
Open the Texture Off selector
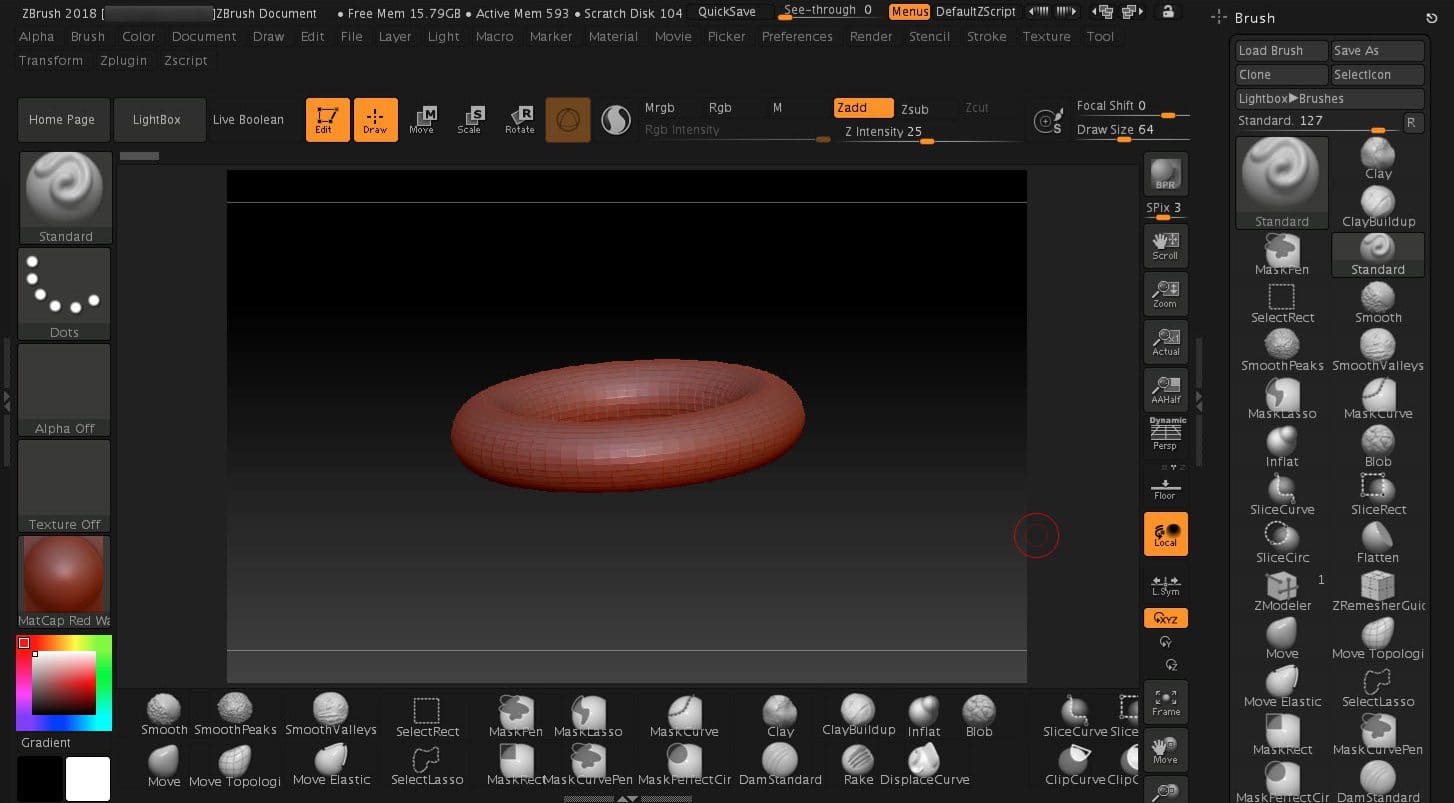click(x=65, y=485)
